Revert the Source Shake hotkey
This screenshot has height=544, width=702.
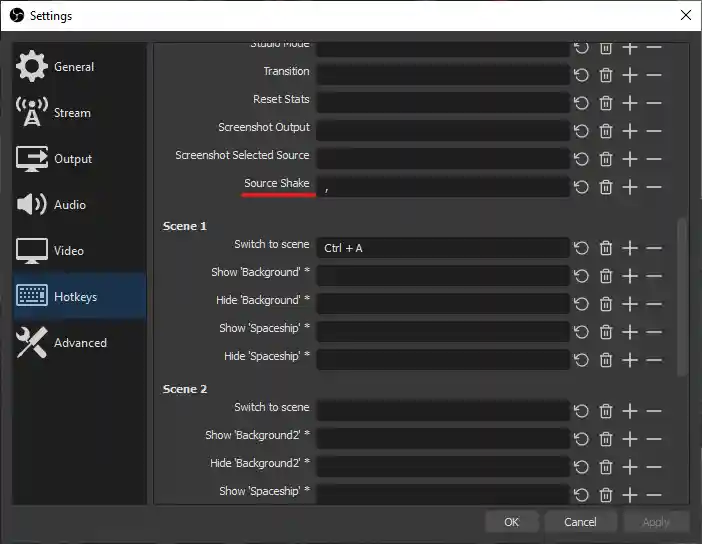click(x=581, y=187)
